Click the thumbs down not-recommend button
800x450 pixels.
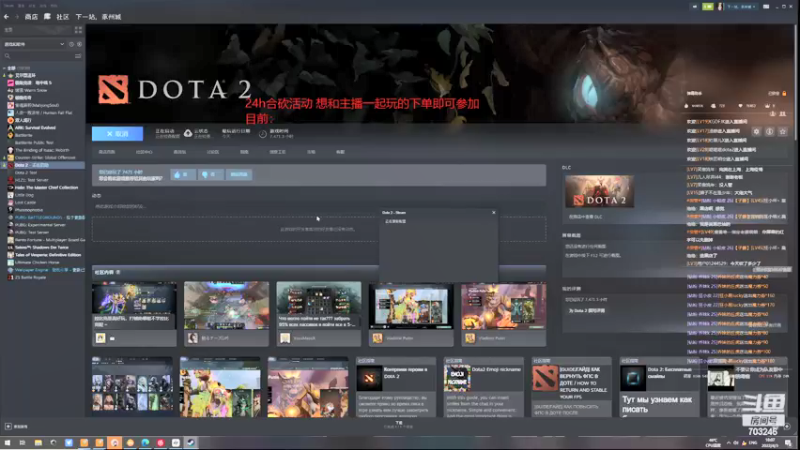pos(210,174)
